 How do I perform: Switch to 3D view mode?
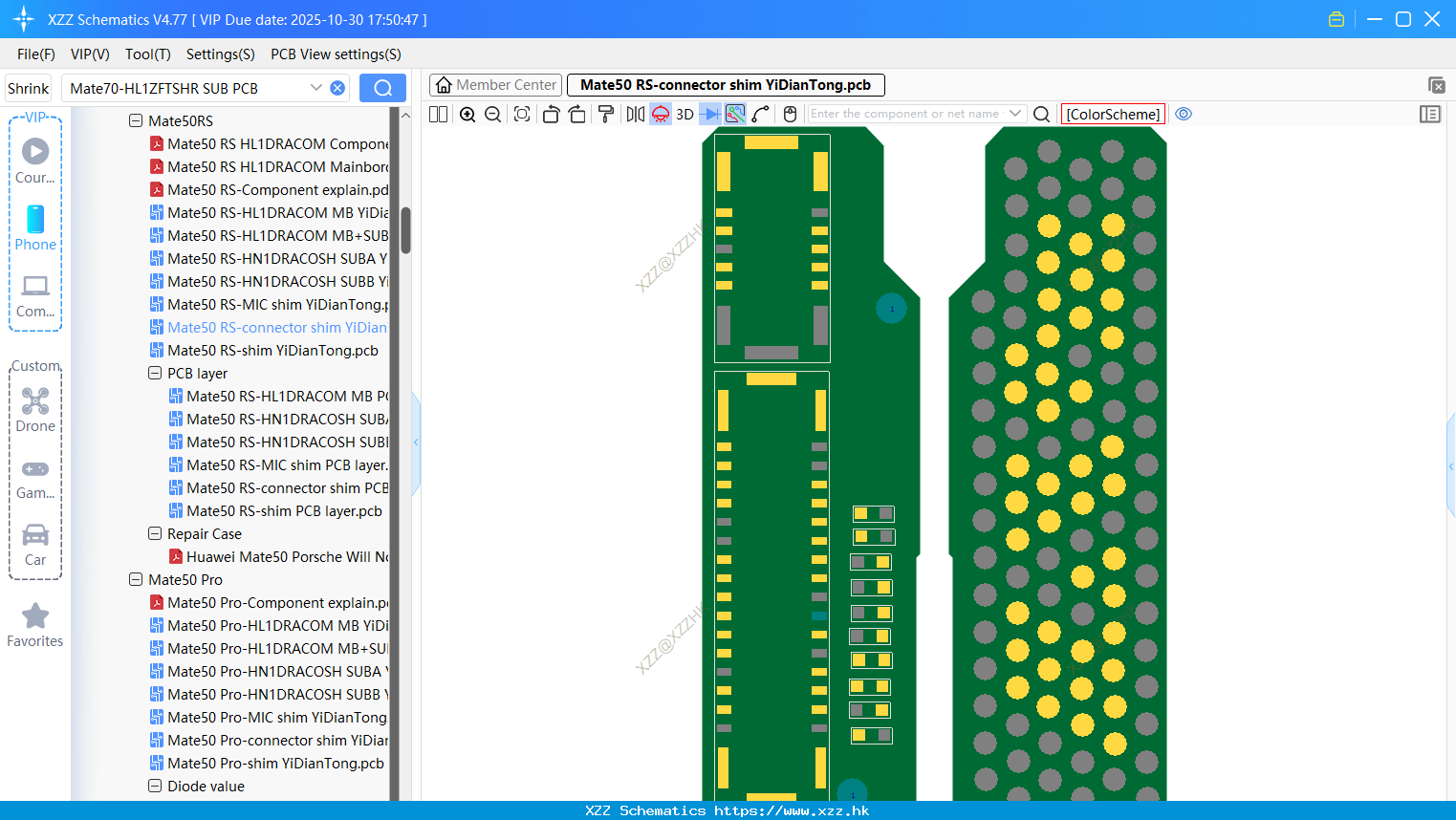tap(685, 114)
